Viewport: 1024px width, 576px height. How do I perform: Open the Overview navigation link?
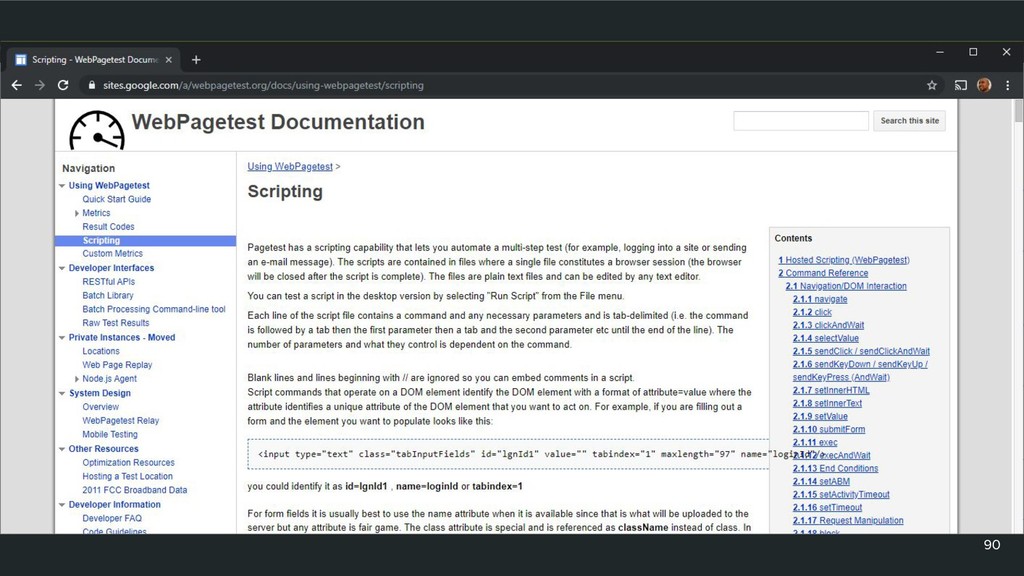pyautogui.click(x=101, y=407)
